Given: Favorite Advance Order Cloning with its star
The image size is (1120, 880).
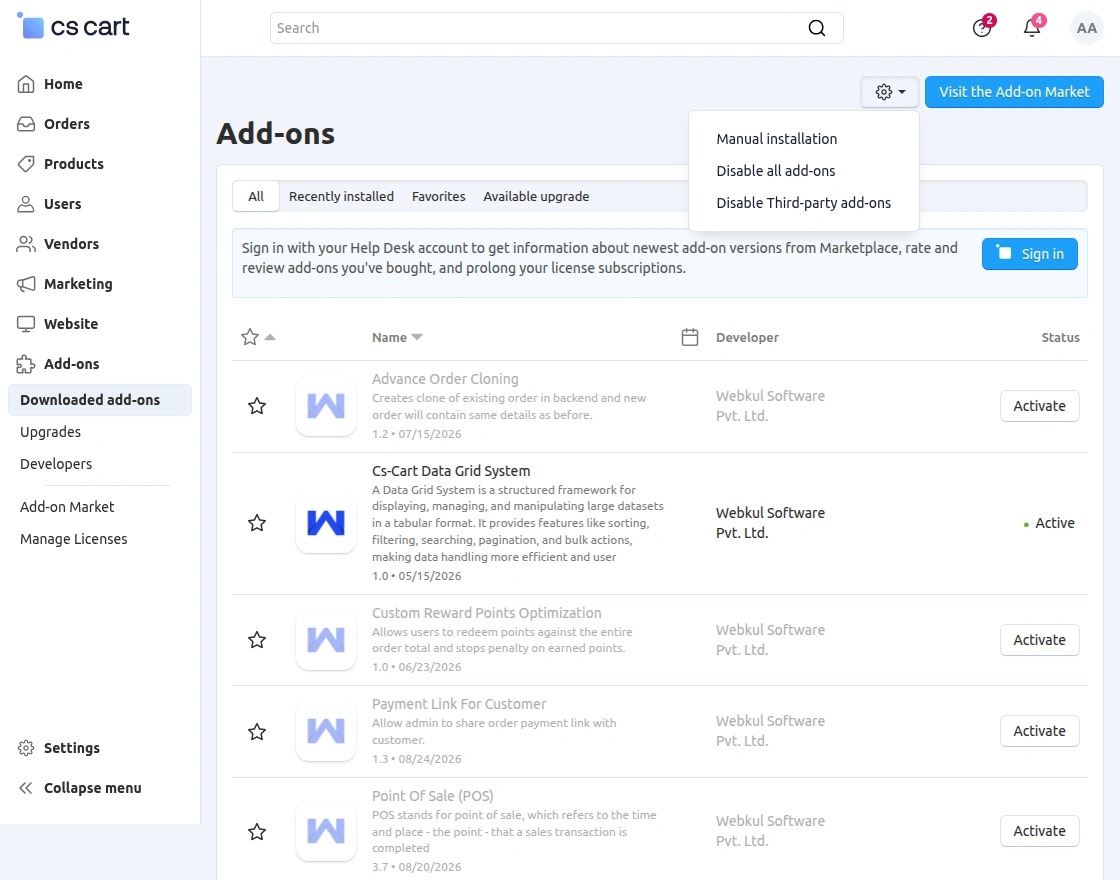Looking at the screenshot, I should (257, 406).
